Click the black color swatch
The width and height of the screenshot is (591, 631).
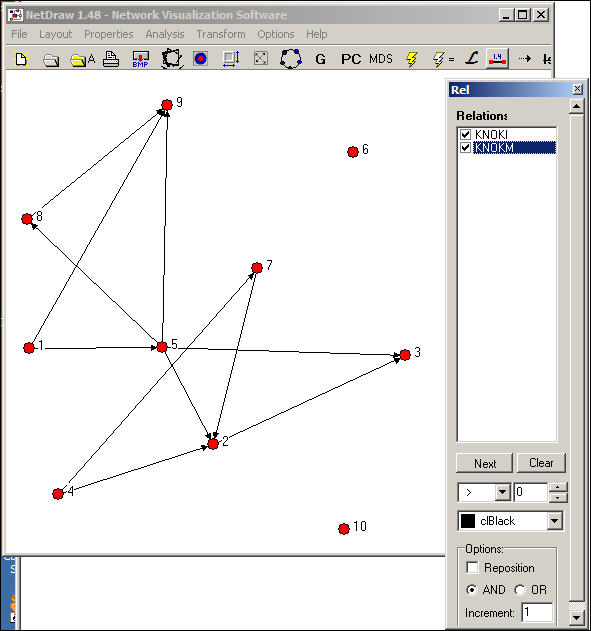pos(468,521)
